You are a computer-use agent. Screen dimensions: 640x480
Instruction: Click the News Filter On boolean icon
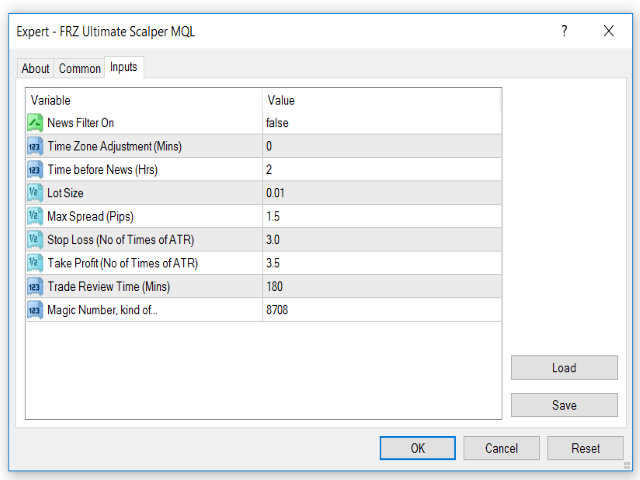click(35, 123)
